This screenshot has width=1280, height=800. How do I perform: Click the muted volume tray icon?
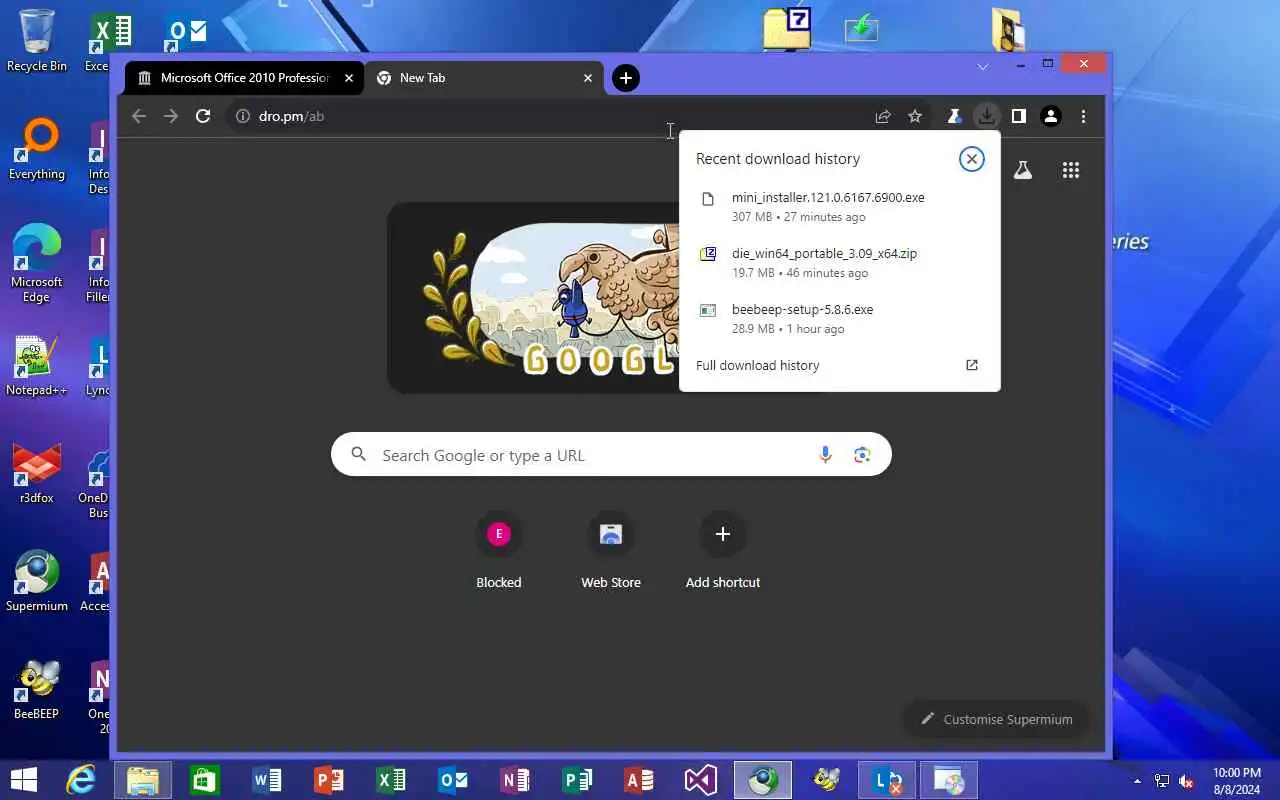(1186, 780)
